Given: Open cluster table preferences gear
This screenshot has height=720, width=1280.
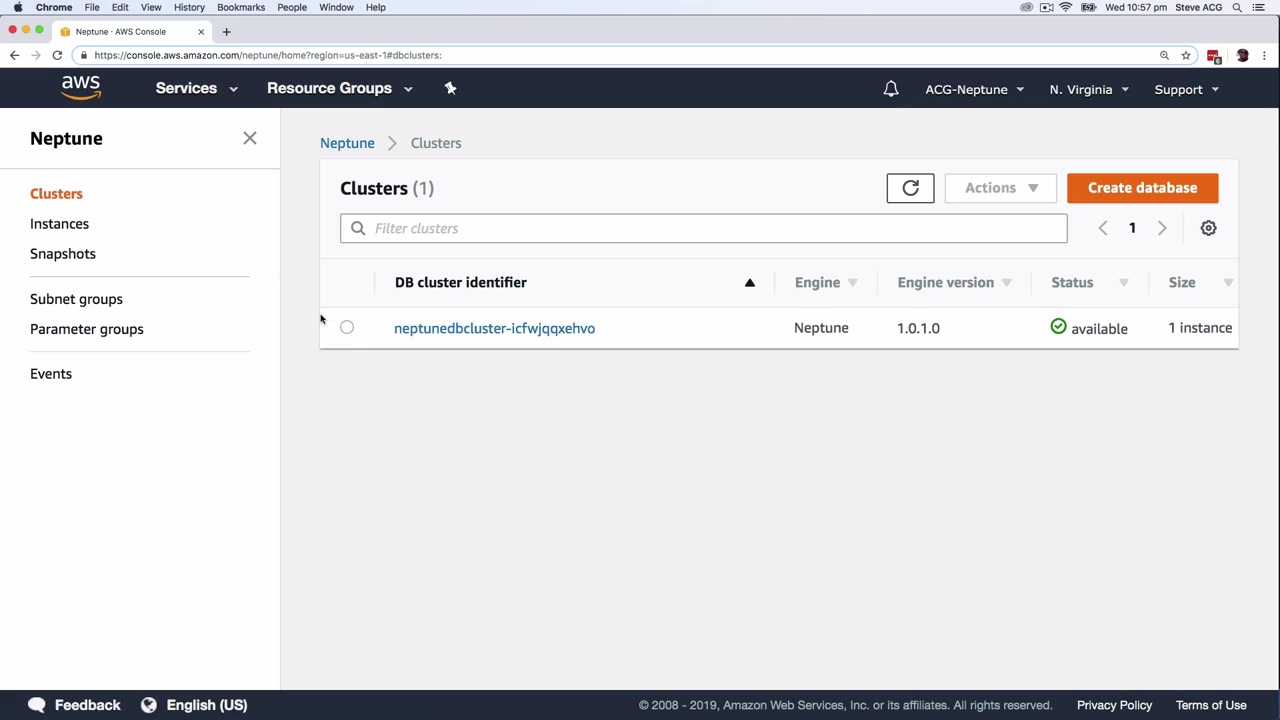Looking at the screenshot, I should click(1208, 228).
